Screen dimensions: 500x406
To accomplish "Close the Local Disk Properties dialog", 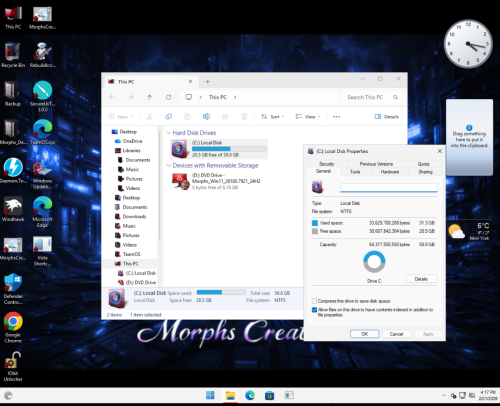I will [440, 151].
